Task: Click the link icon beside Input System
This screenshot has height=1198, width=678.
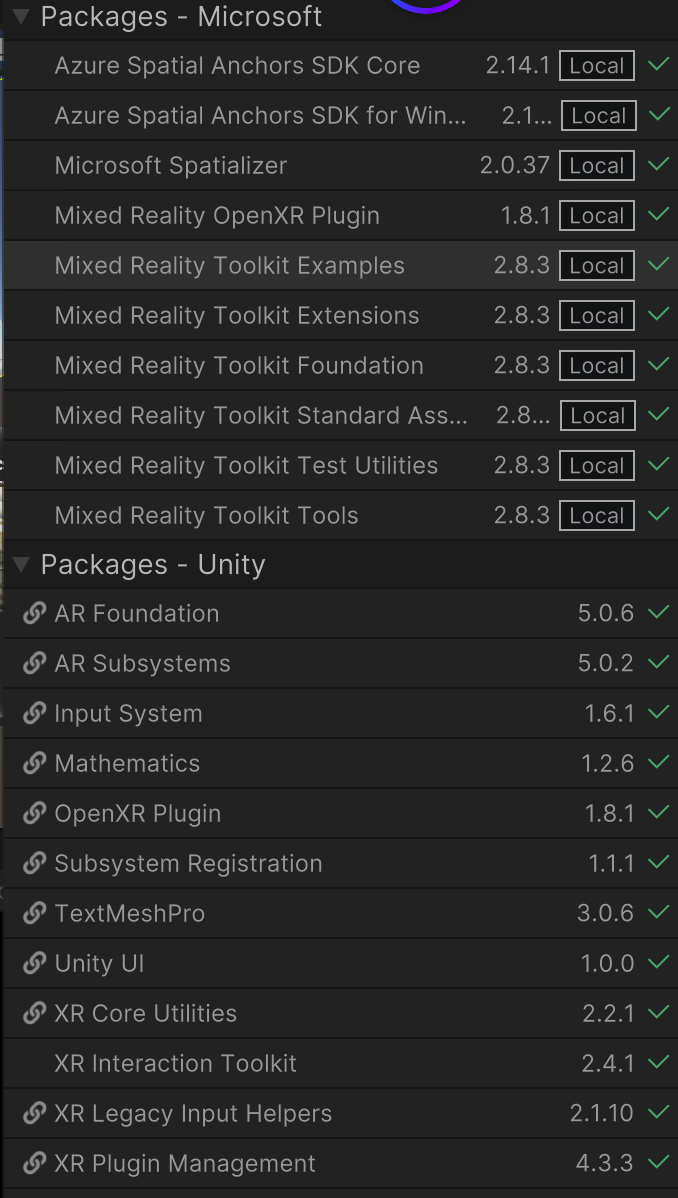Action: click(x=33, y=713)
